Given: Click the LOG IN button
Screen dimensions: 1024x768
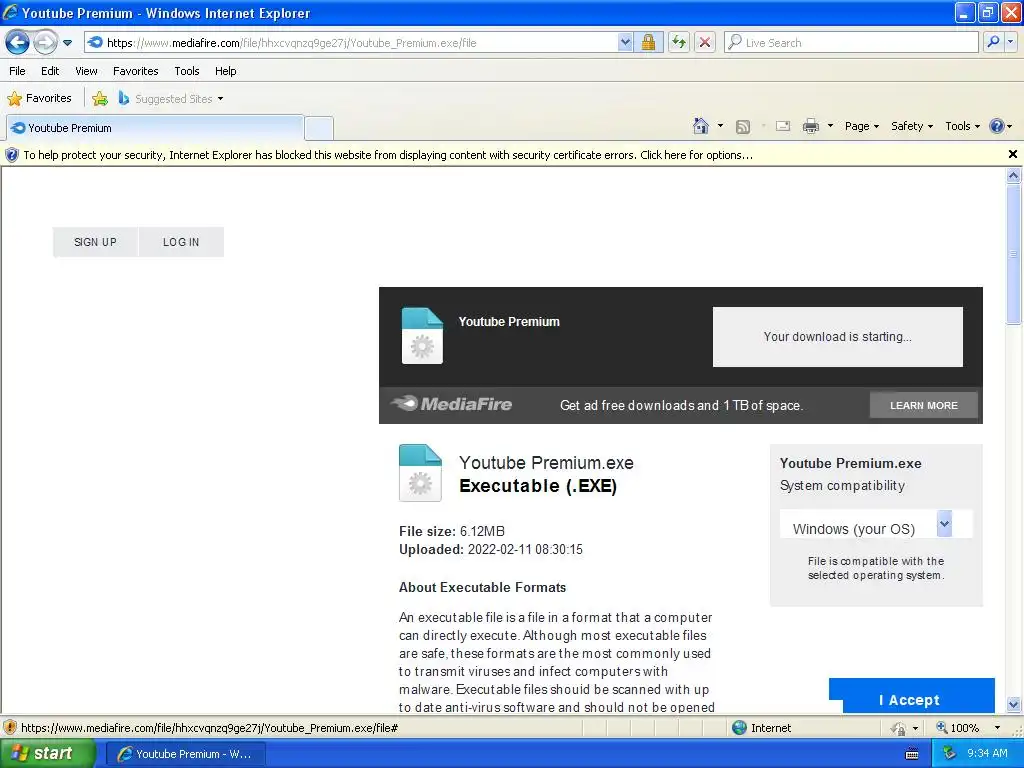Looking at the screenshot, I should click(181, 242).
